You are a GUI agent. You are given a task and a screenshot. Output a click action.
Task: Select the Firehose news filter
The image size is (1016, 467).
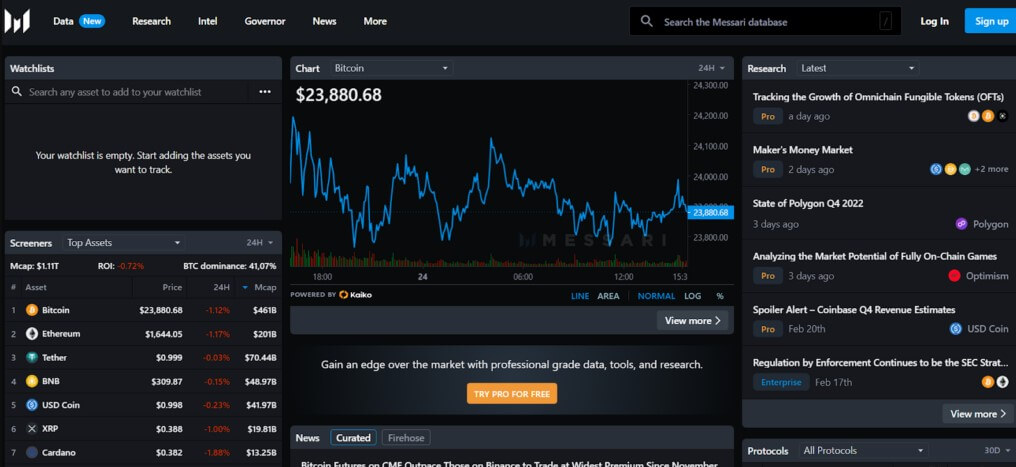pyautogui.click(x=406, y=438)
